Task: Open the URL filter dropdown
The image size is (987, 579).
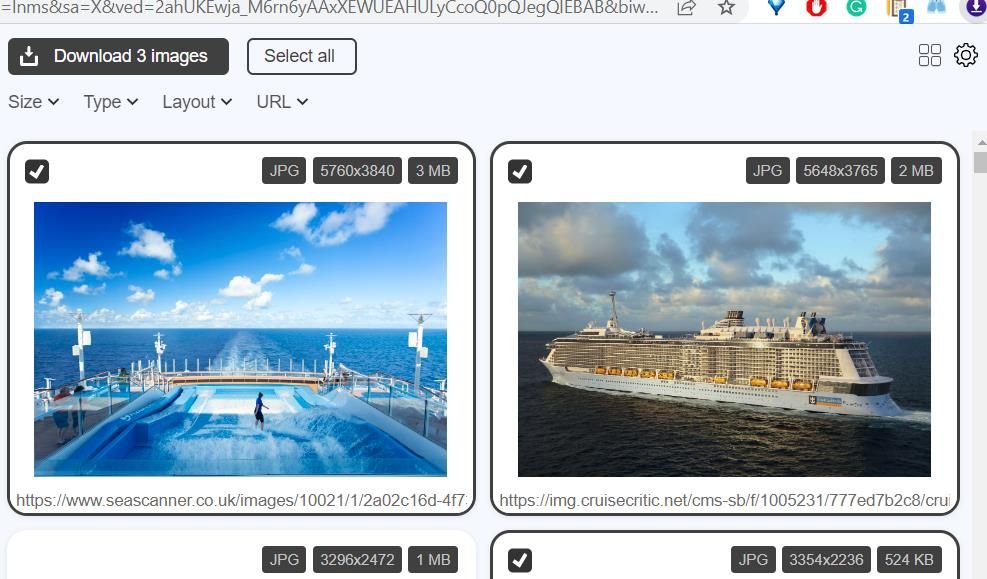Action: tap(281, 101)
